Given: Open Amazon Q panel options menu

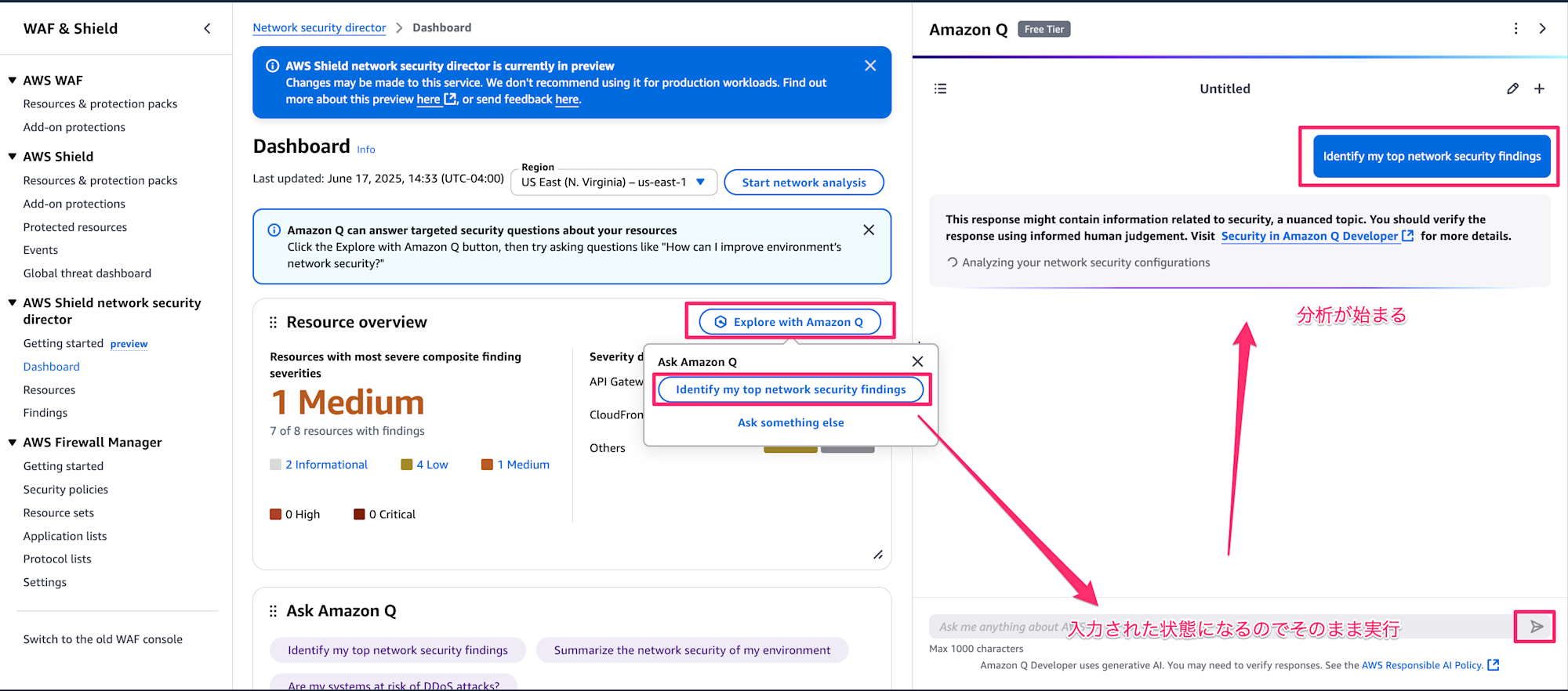Looking at the screenshot, I should (1515, 29).
